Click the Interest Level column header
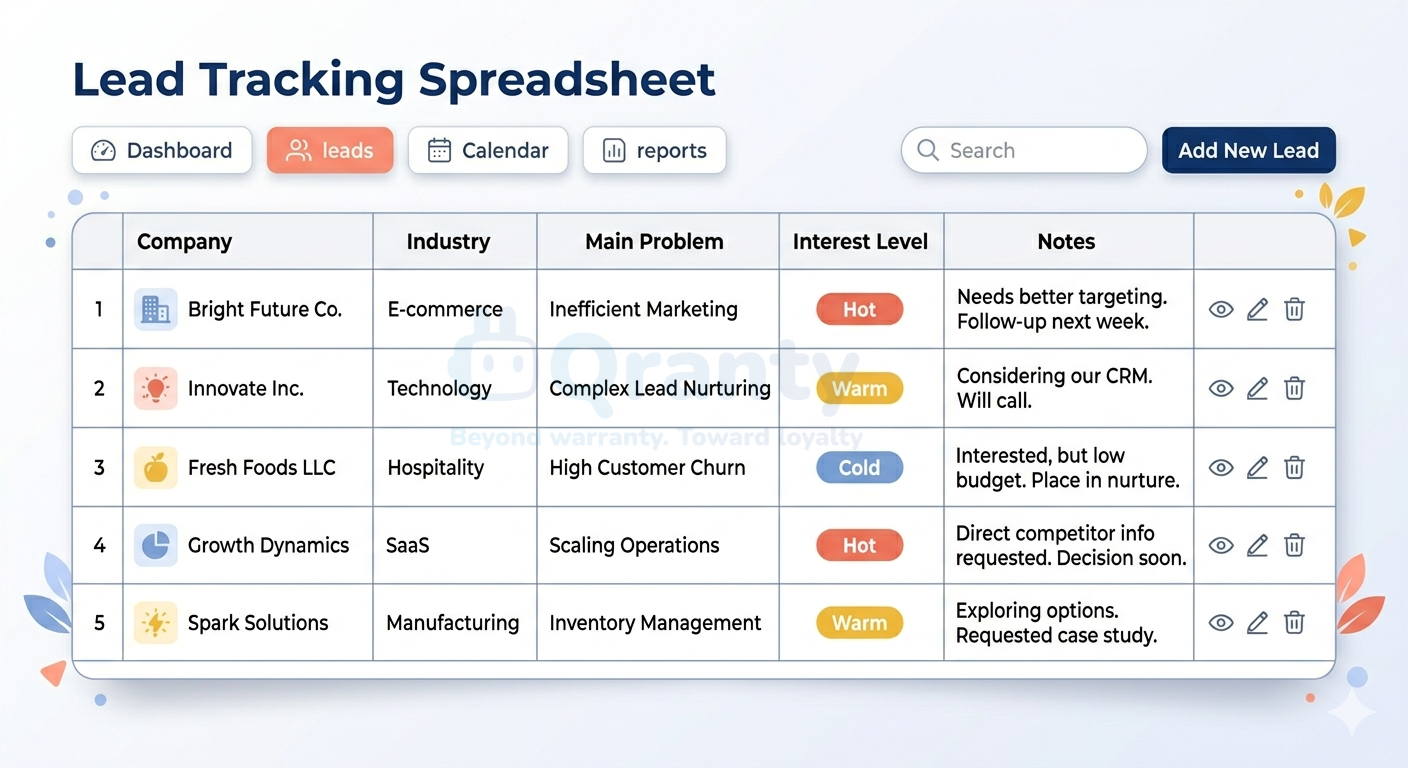 (x=861, y=241)
